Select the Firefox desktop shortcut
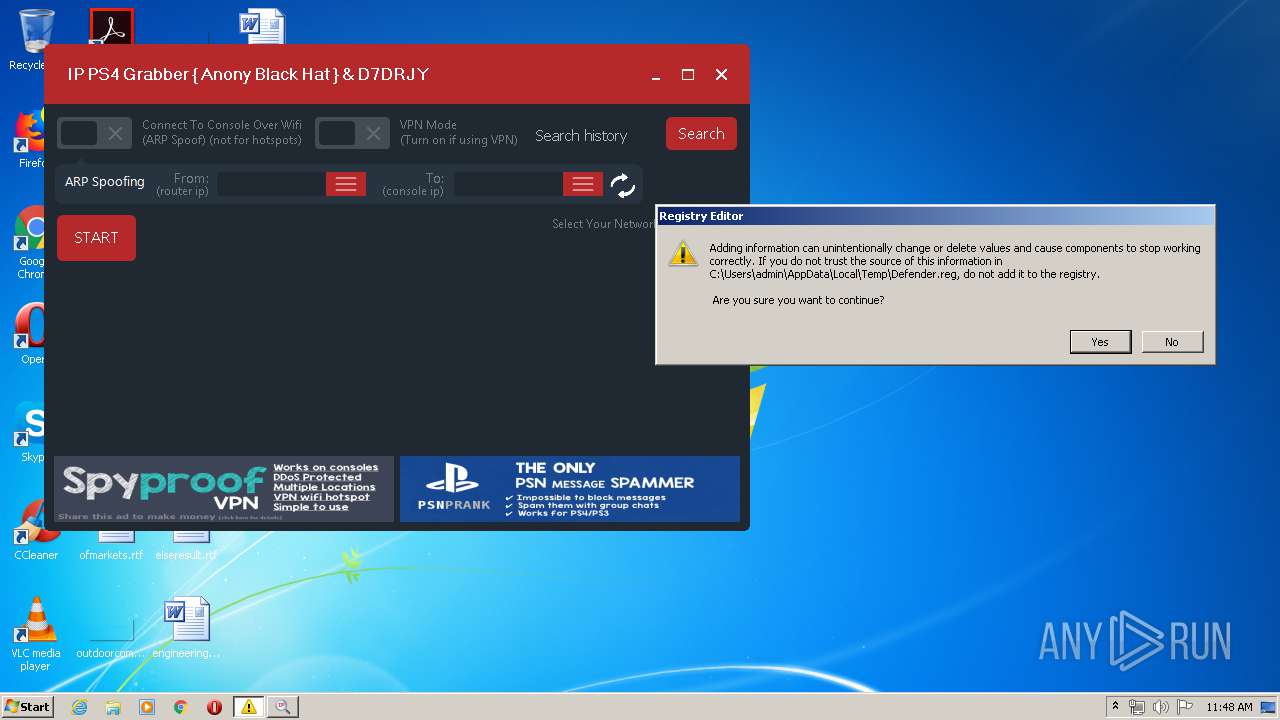 coord(31,137)
